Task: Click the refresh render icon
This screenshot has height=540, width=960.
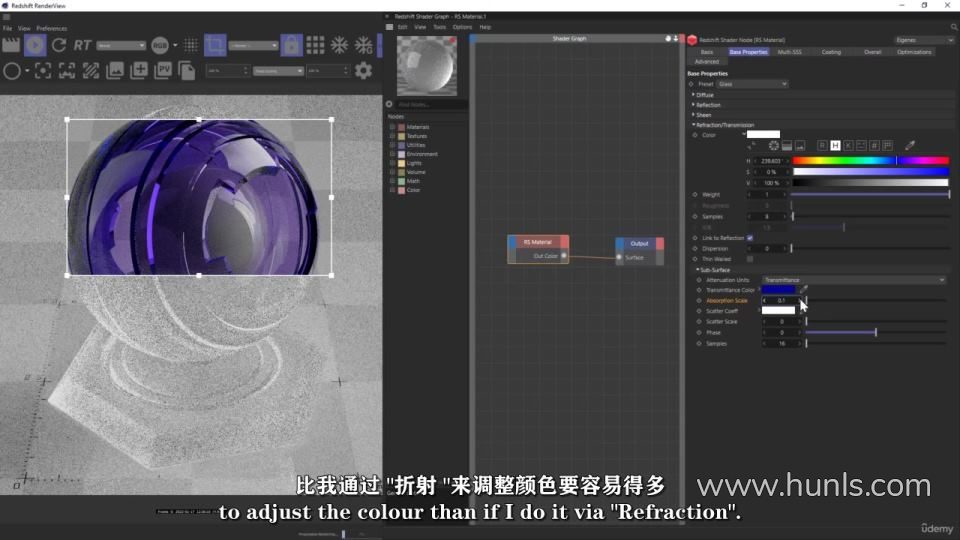Action: click(59, 45)
